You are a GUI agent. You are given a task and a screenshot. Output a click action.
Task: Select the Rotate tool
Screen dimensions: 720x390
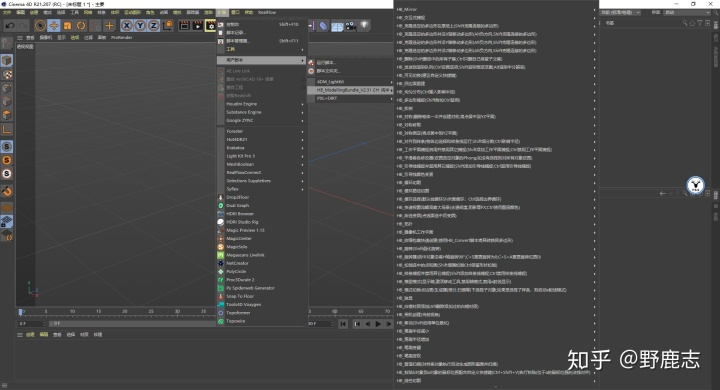tap(81, 26)
